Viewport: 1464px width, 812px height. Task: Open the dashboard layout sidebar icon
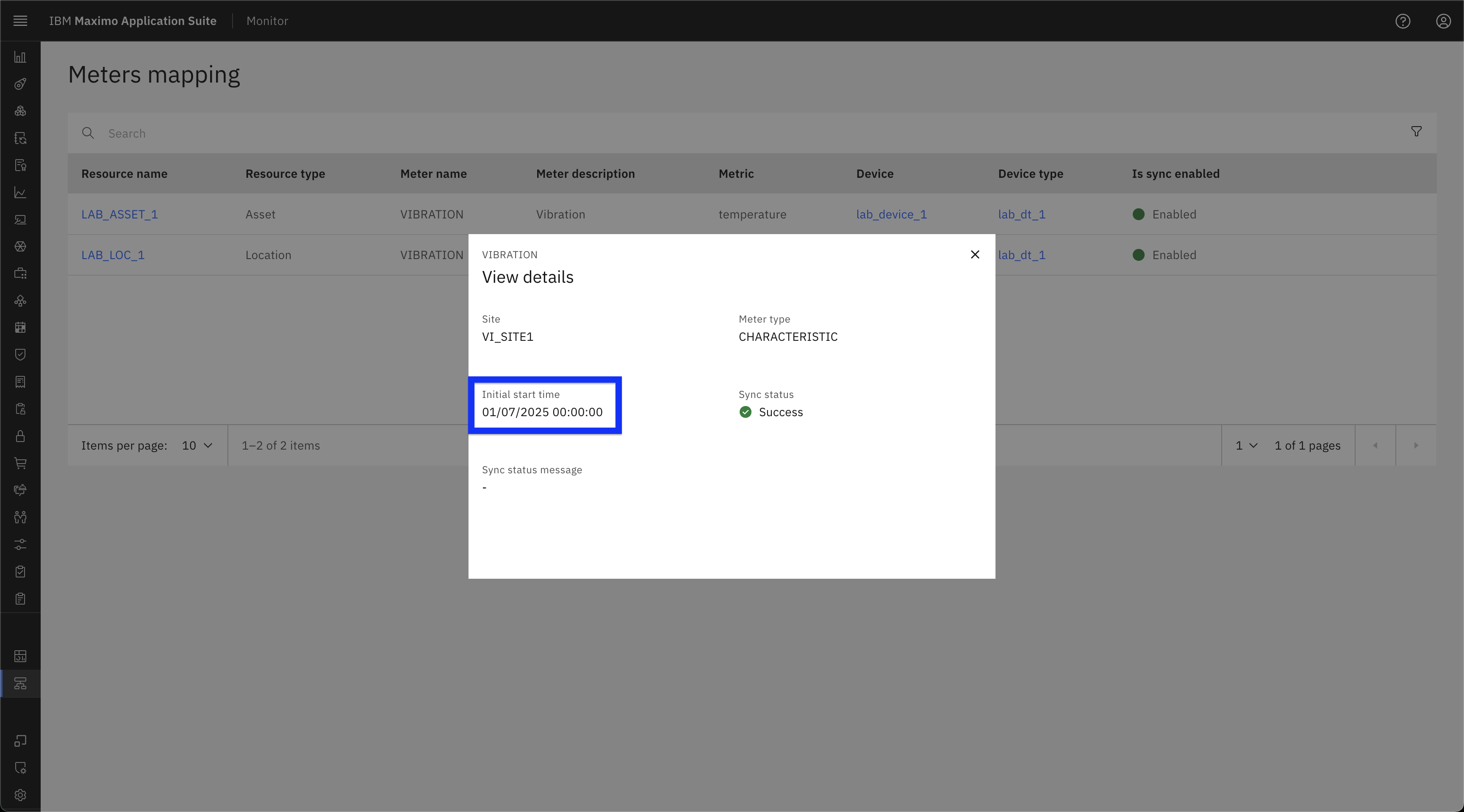(x=20, y=656)
